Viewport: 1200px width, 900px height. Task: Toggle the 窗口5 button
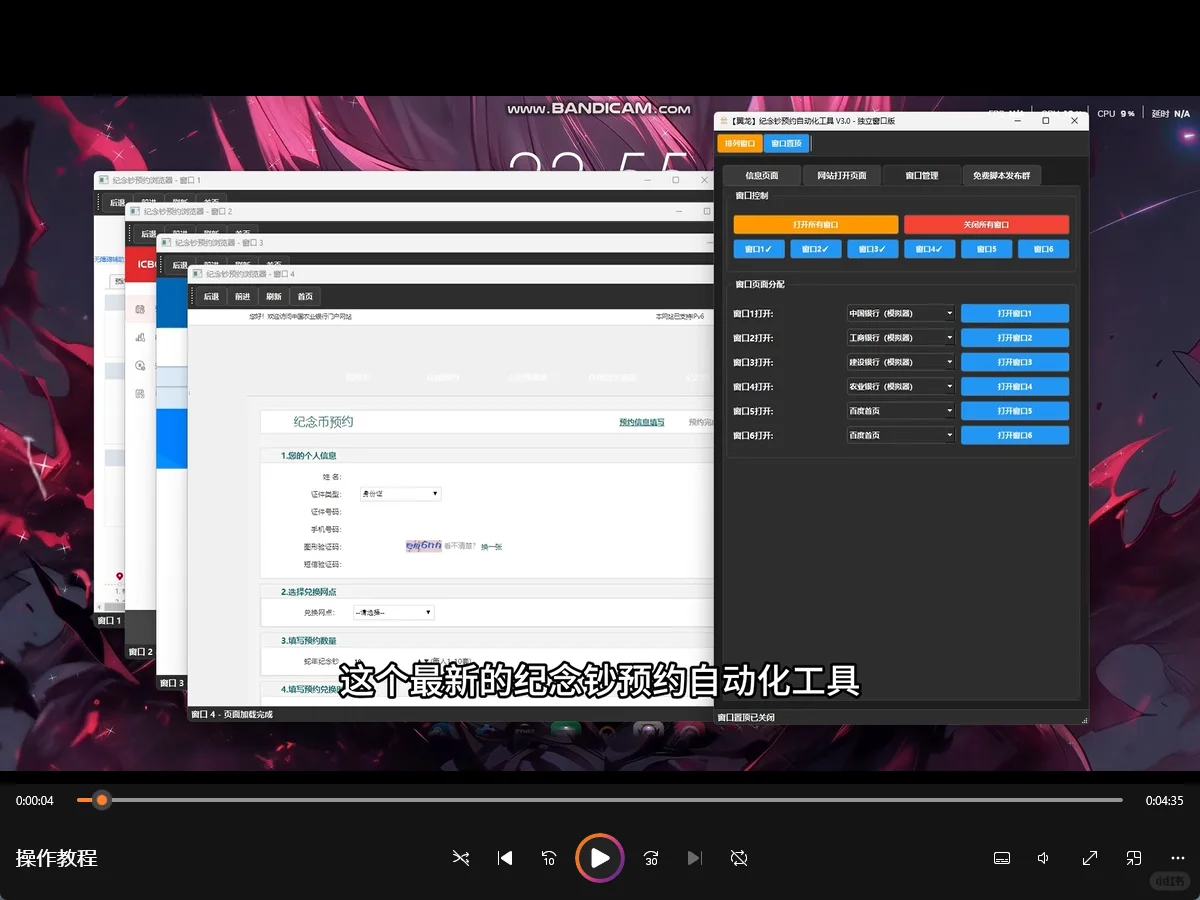pos(986,249)
